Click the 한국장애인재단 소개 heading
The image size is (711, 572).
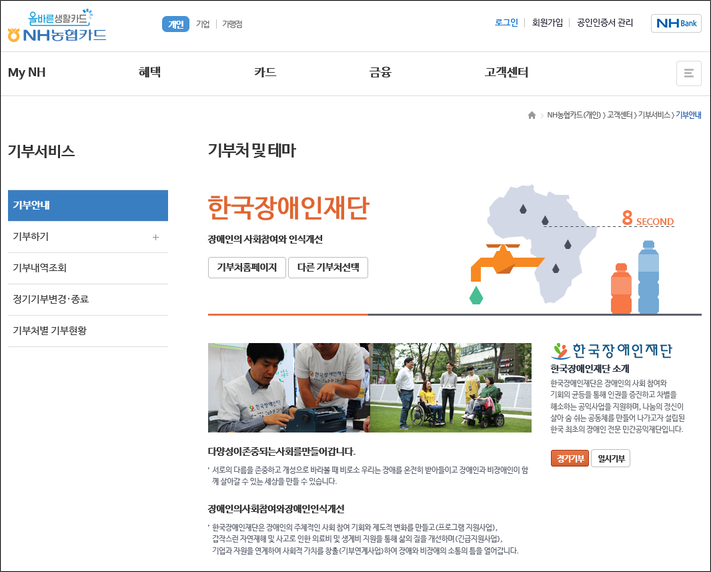pos(590,368)
